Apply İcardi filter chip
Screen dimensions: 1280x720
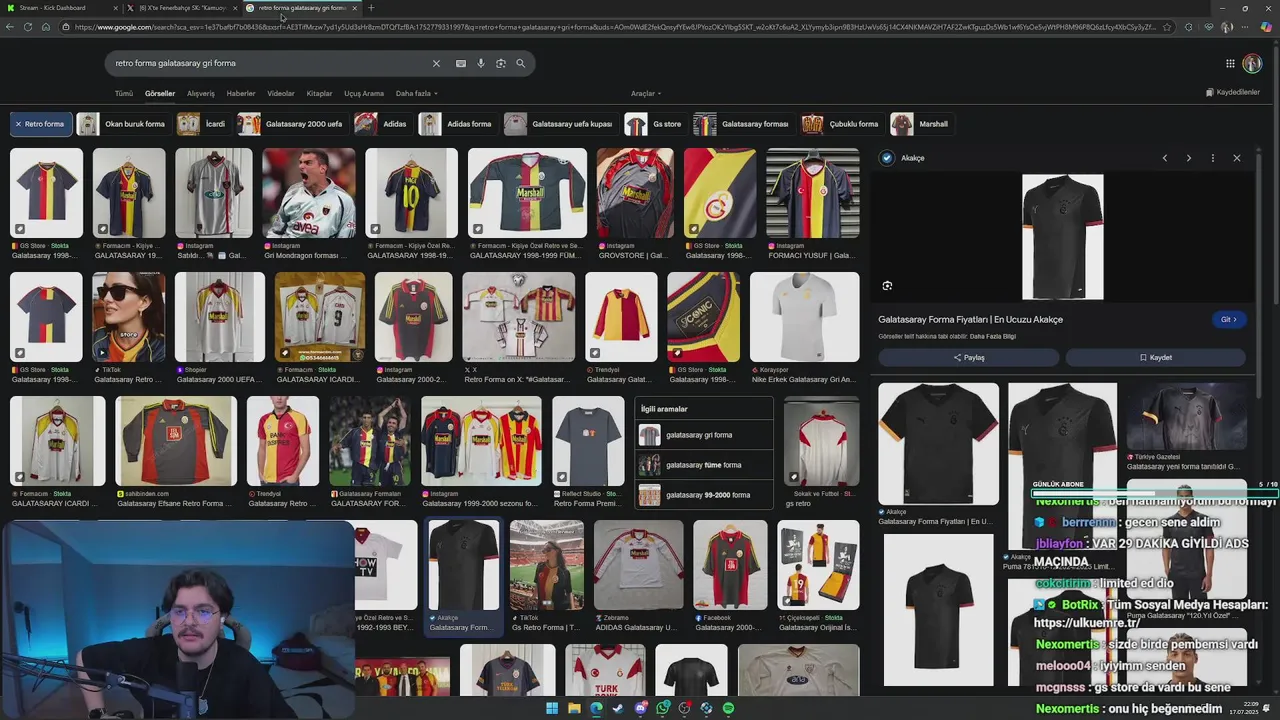tap(203, 124)
